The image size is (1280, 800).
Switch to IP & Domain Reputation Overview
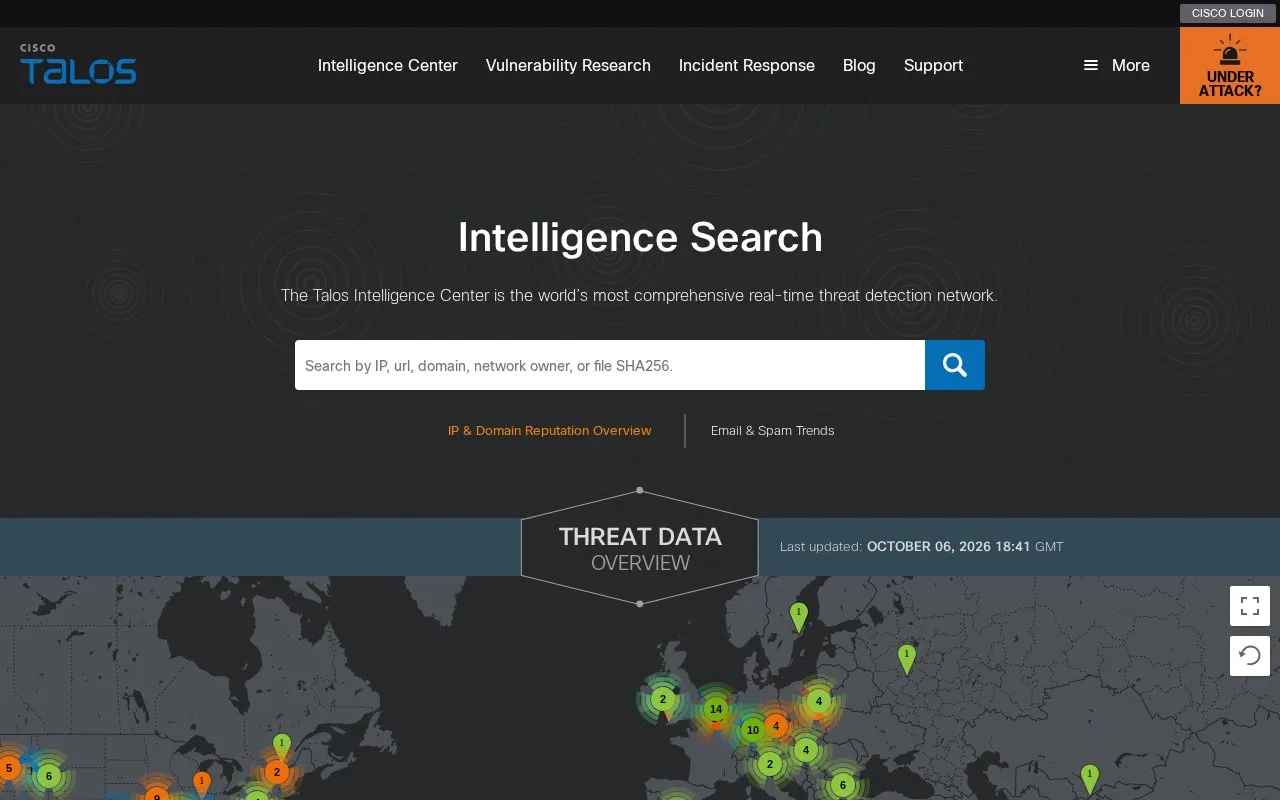point(550,431)
